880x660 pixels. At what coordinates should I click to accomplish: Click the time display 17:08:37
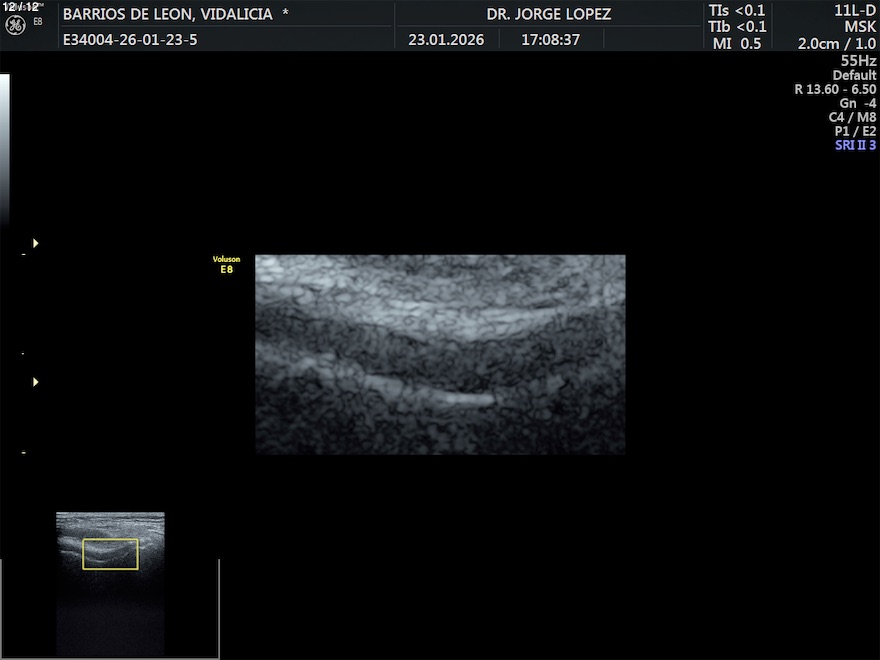pyautogui.click(x=550, y=40)
